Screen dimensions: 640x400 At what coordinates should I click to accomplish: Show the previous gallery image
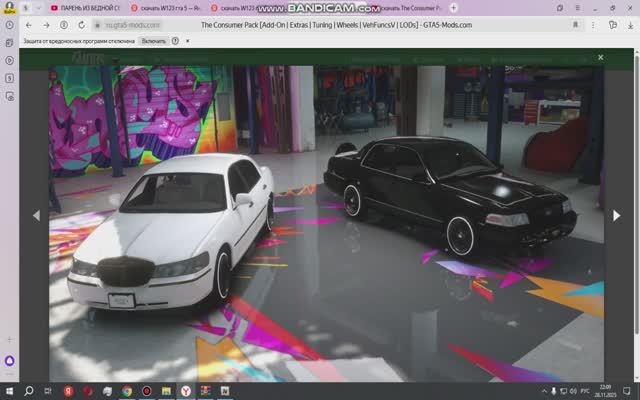click(x=36, y=216)
